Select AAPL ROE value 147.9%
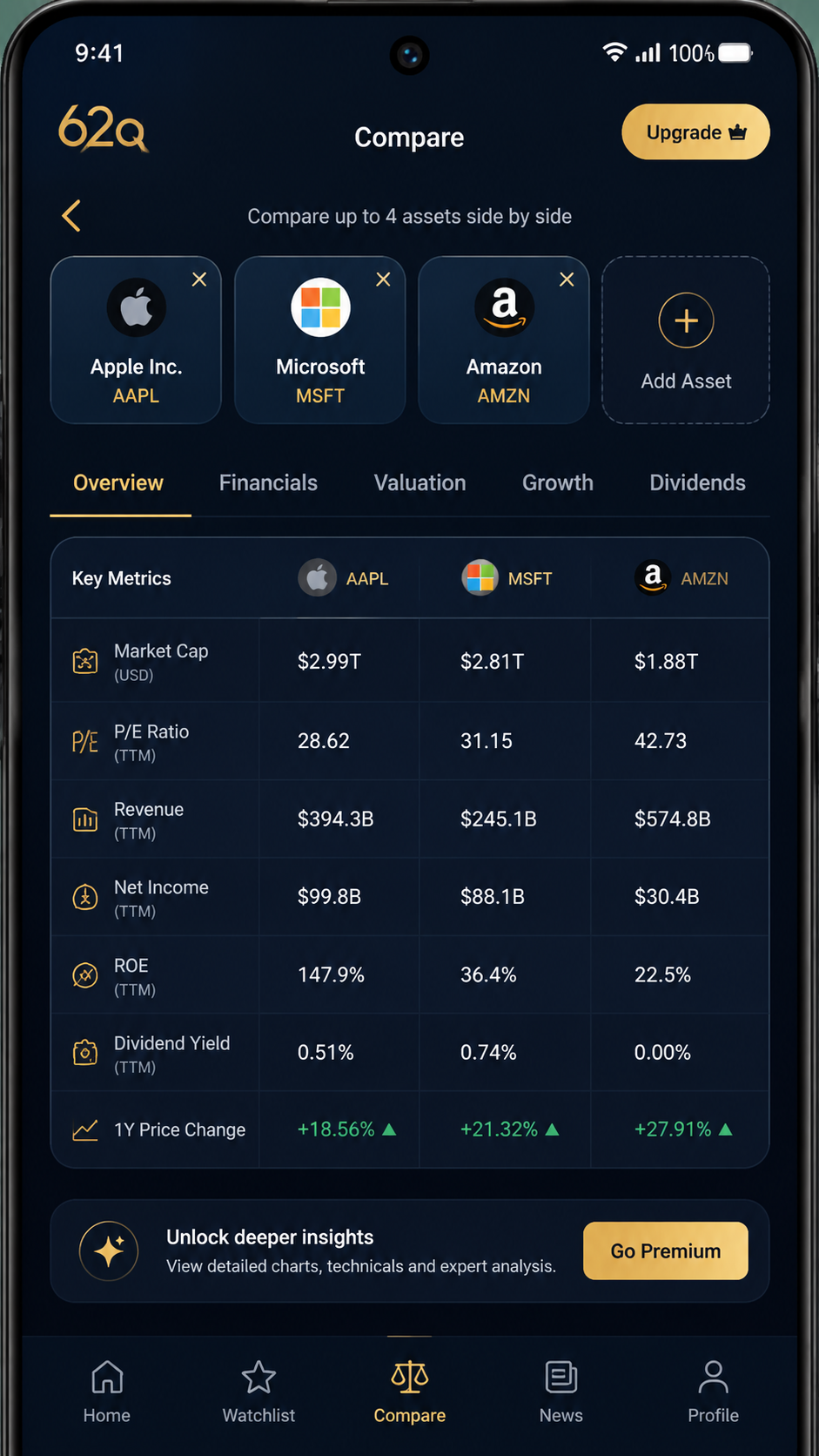 click(x=331, y=975)
